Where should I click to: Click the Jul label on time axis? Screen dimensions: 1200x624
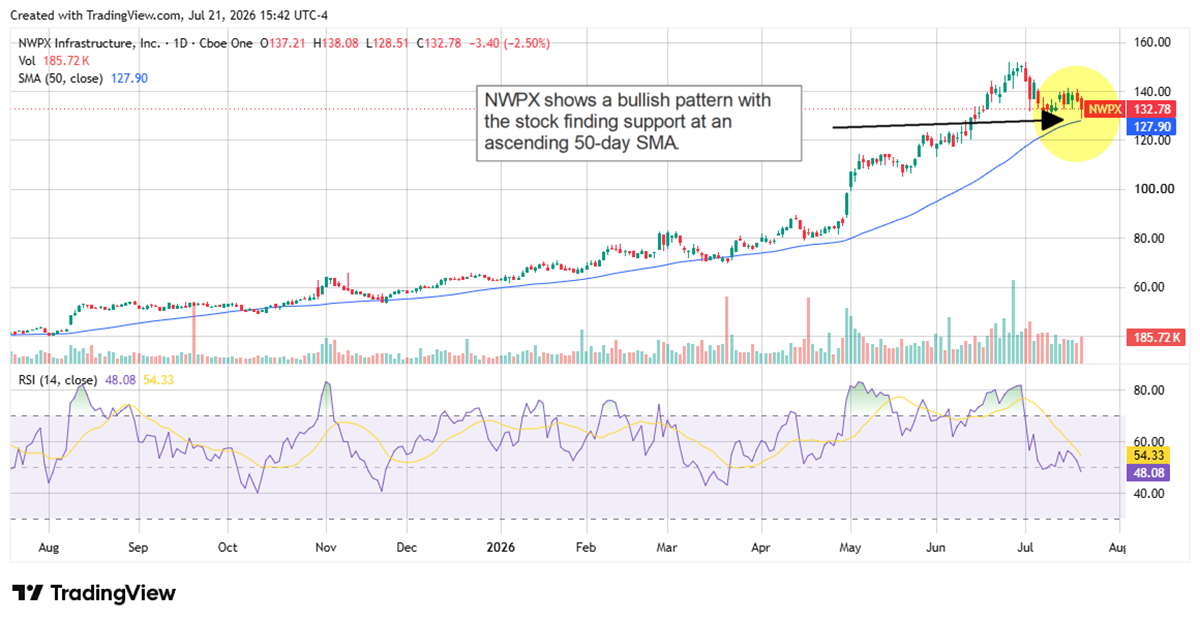point(1026,548)
